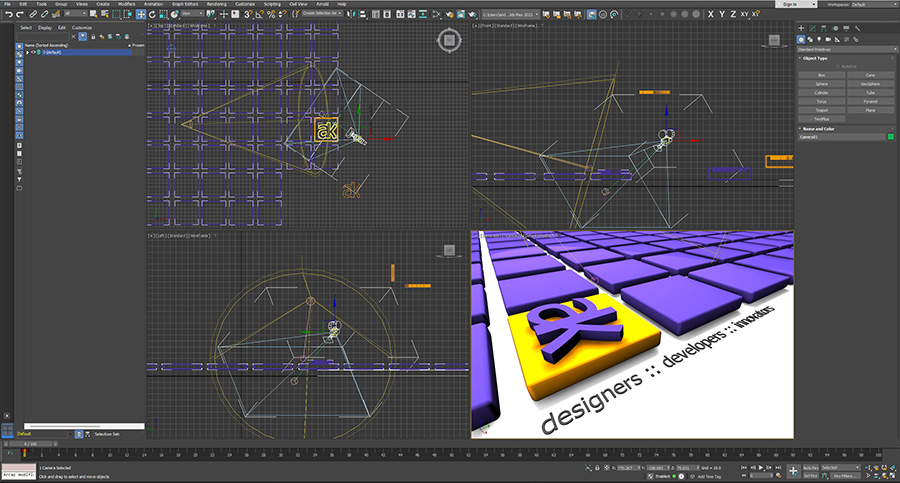Open the Hierarchy command panel tab
Screen dimensions: 900x483
coord(824,28)
